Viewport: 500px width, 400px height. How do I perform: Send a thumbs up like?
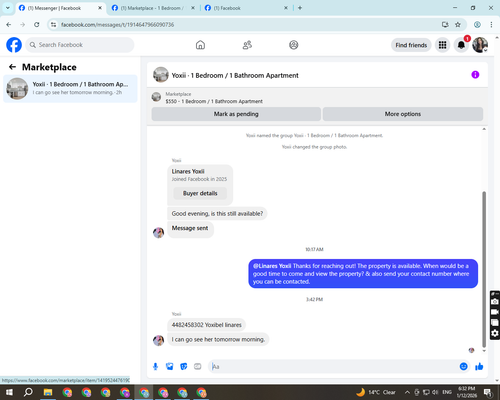coord(479,367)
